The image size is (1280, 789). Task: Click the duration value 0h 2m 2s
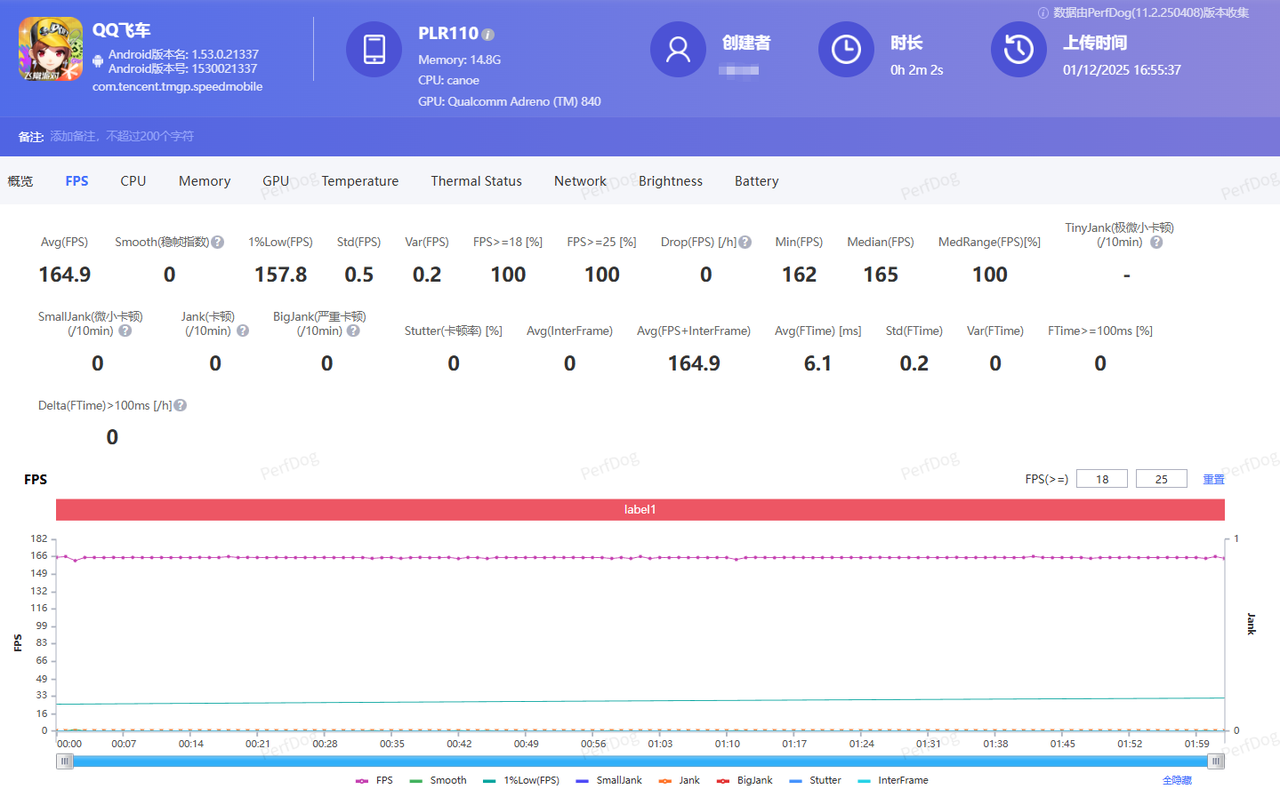tap(917, 70)
